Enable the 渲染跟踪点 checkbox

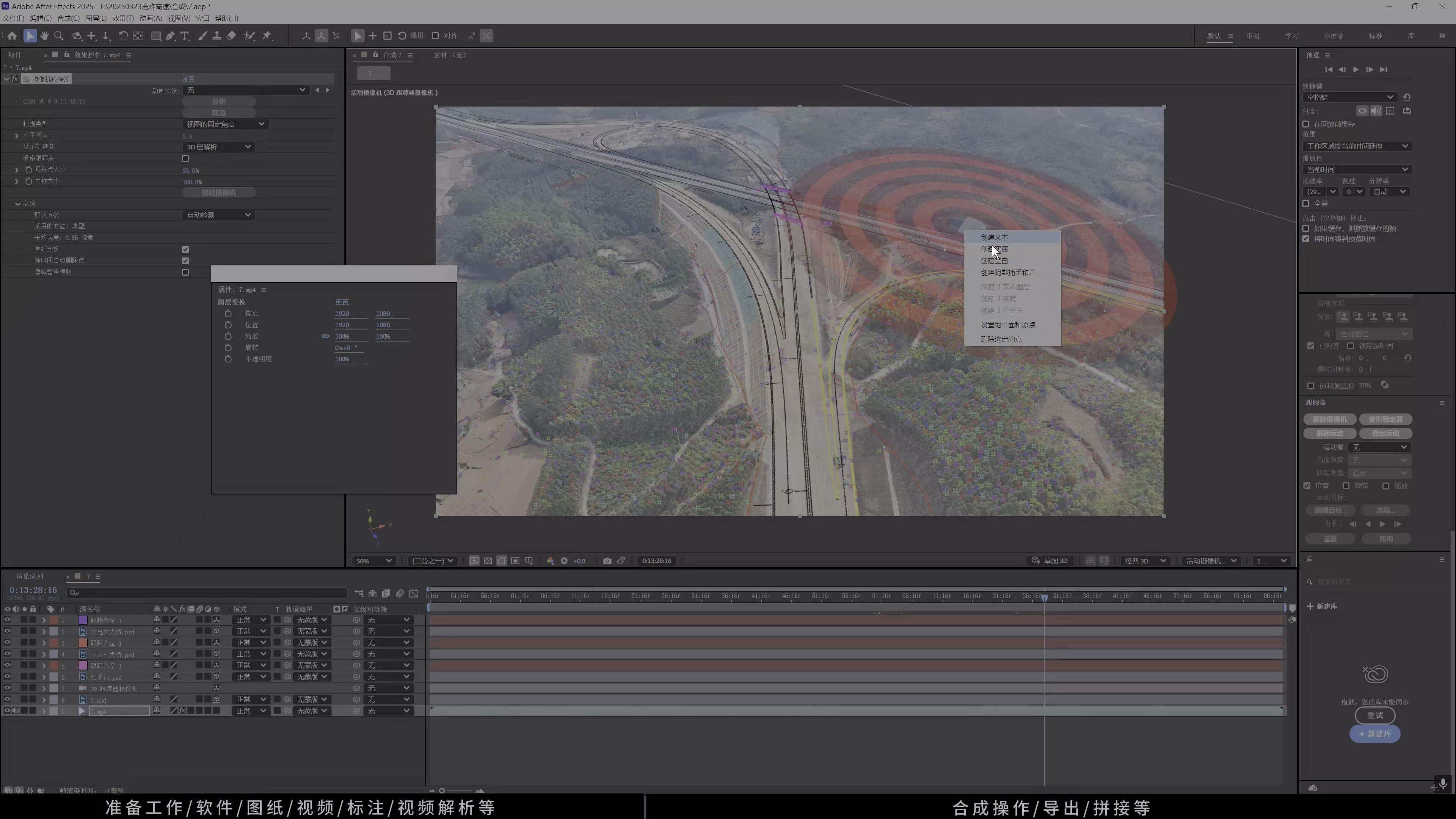(x=185, y=158)
